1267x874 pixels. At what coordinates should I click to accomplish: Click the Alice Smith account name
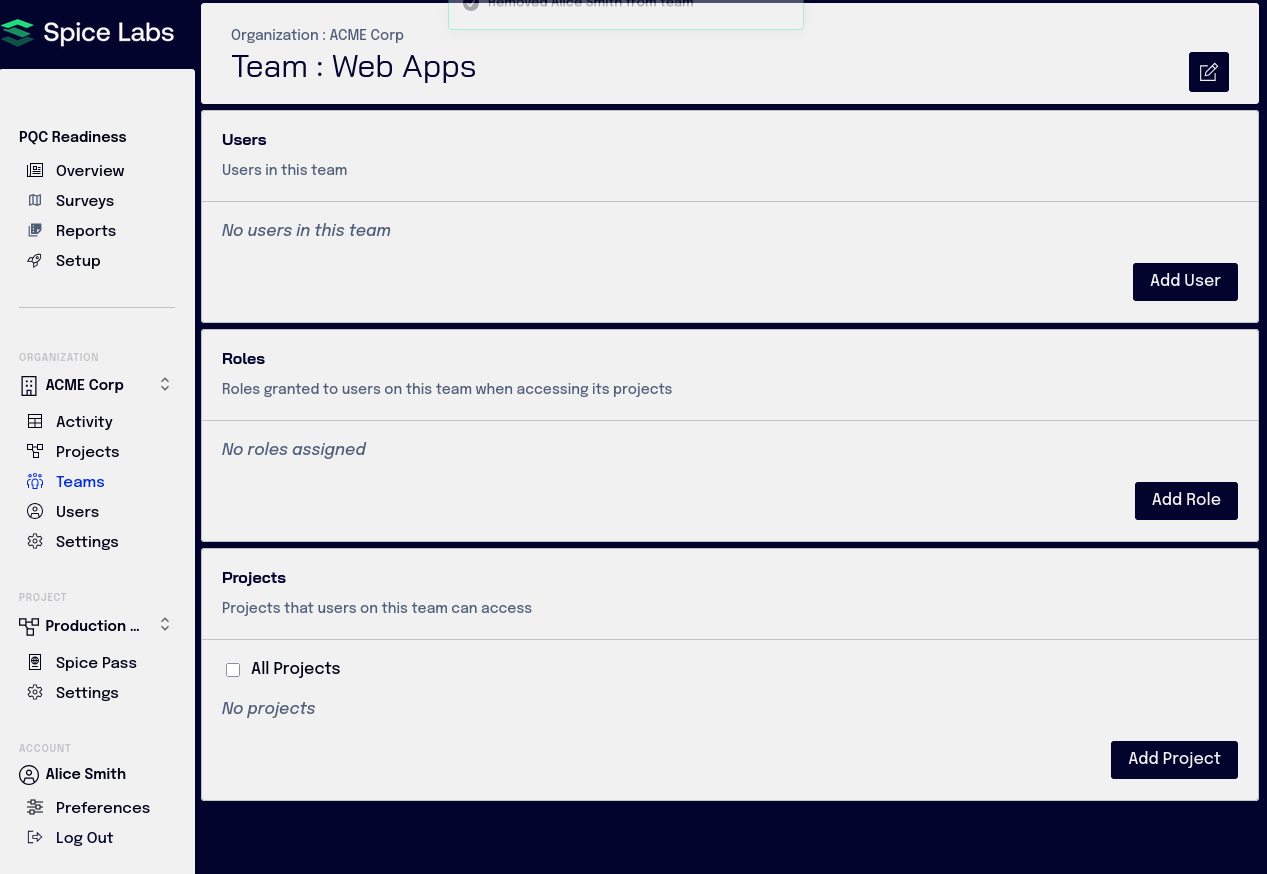click(x=86, y=774)
